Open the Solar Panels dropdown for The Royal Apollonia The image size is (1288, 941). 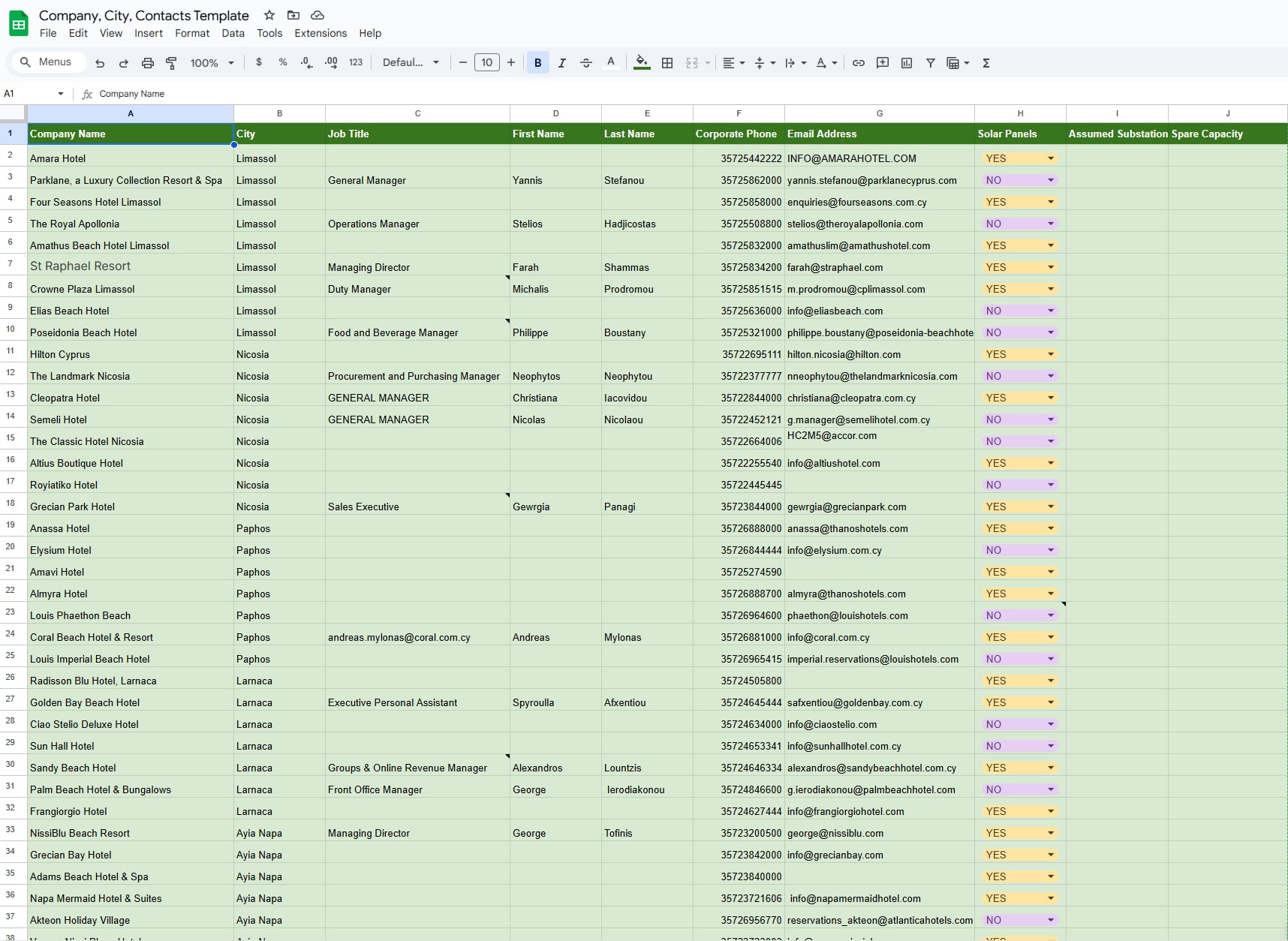[1051, 224]
